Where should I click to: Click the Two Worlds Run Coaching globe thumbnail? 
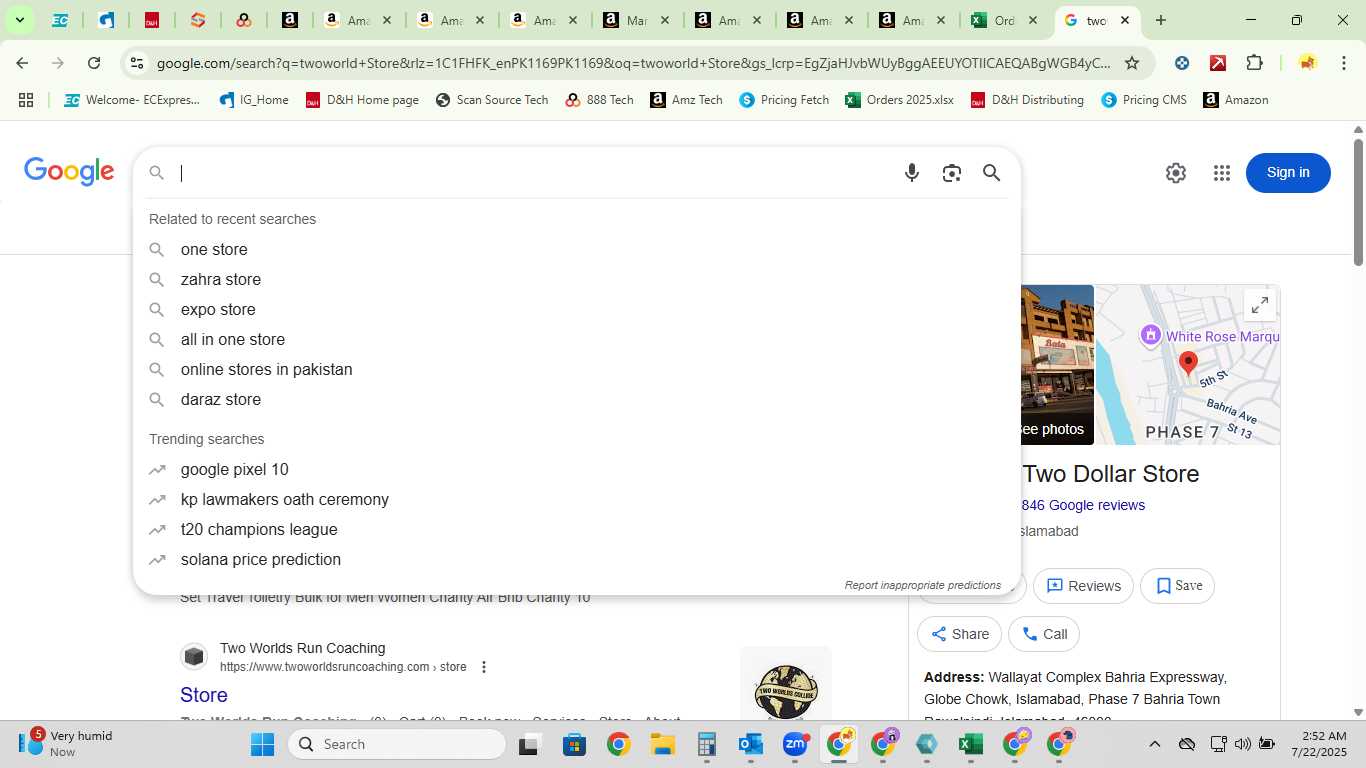pyautogui.click(x=786, y=685)
